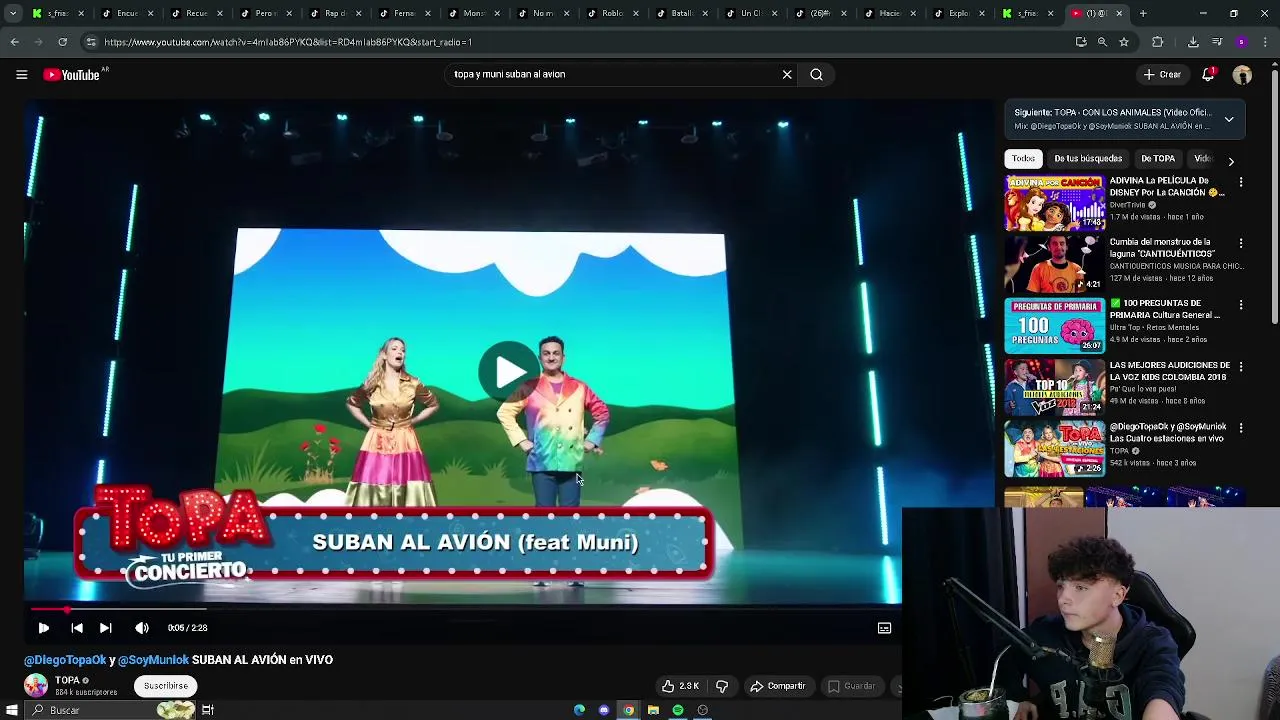The image size is (1280, 720).
Task: Open the Chrome three-dot menu
Action: pyautogui.click(x=1266, y=42)
